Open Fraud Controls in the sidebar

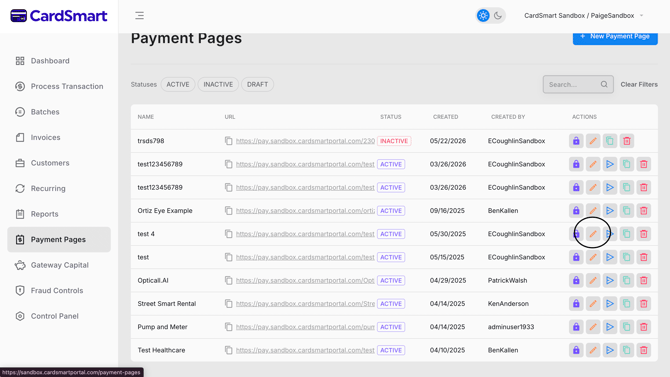[x=59, y=291]
